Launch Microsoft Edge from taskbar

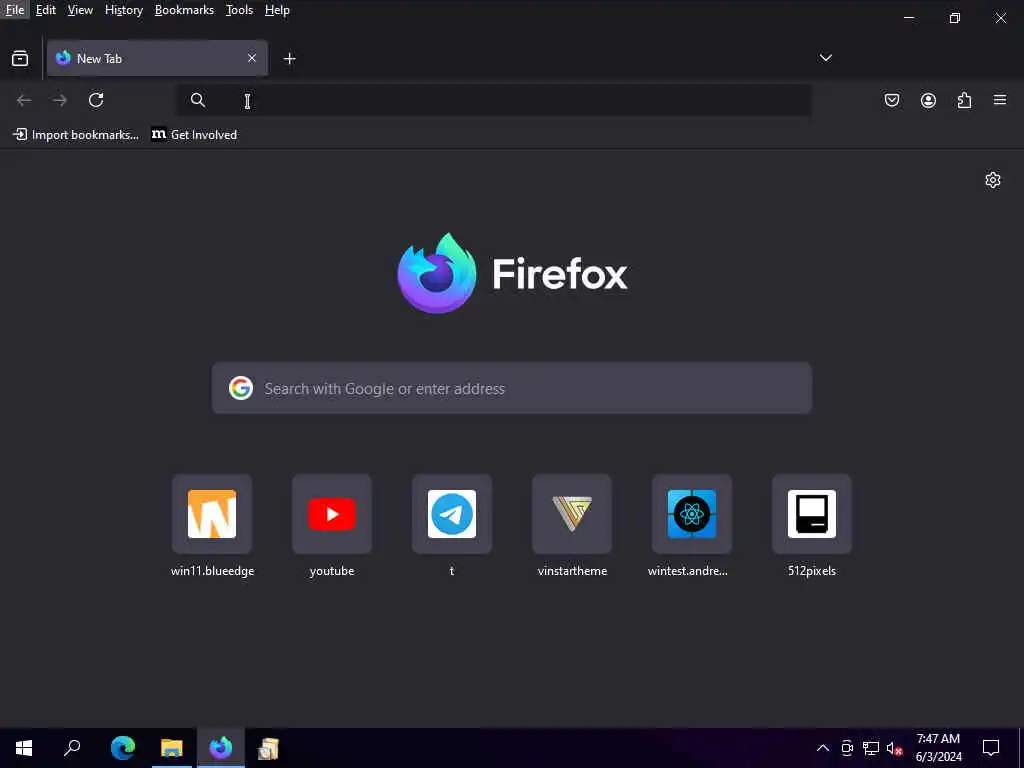(x=123, y=748)
